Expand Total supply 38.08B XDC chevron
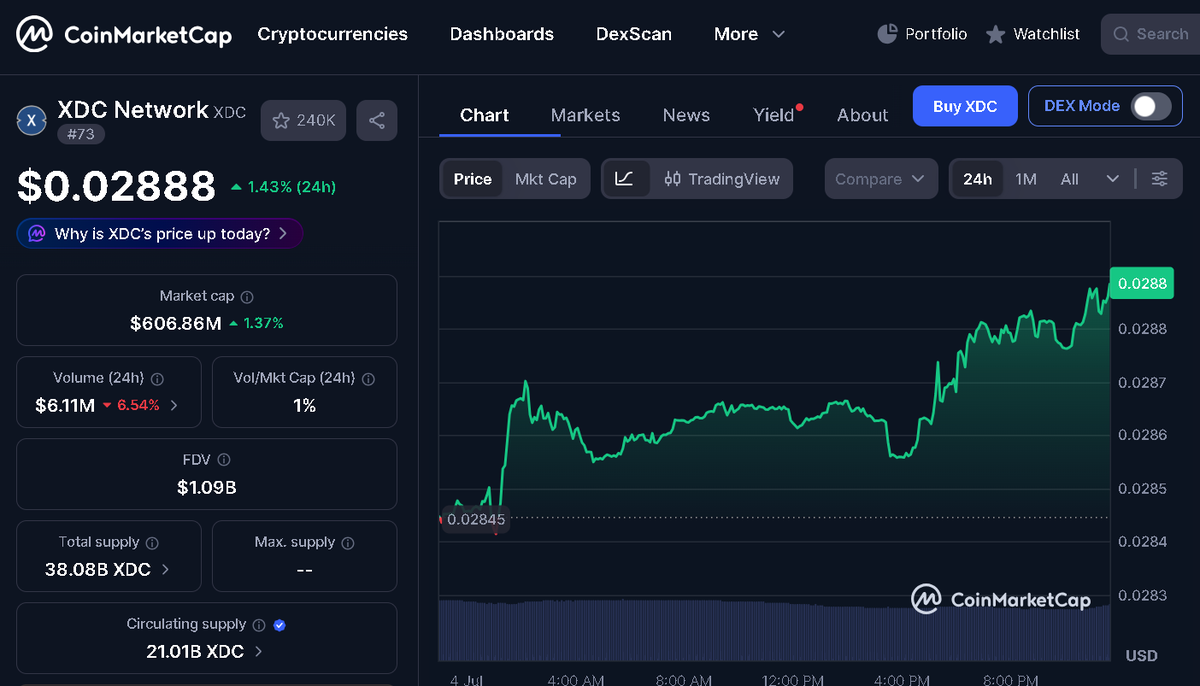1200x686 pixels. click(x=165, y=570)
